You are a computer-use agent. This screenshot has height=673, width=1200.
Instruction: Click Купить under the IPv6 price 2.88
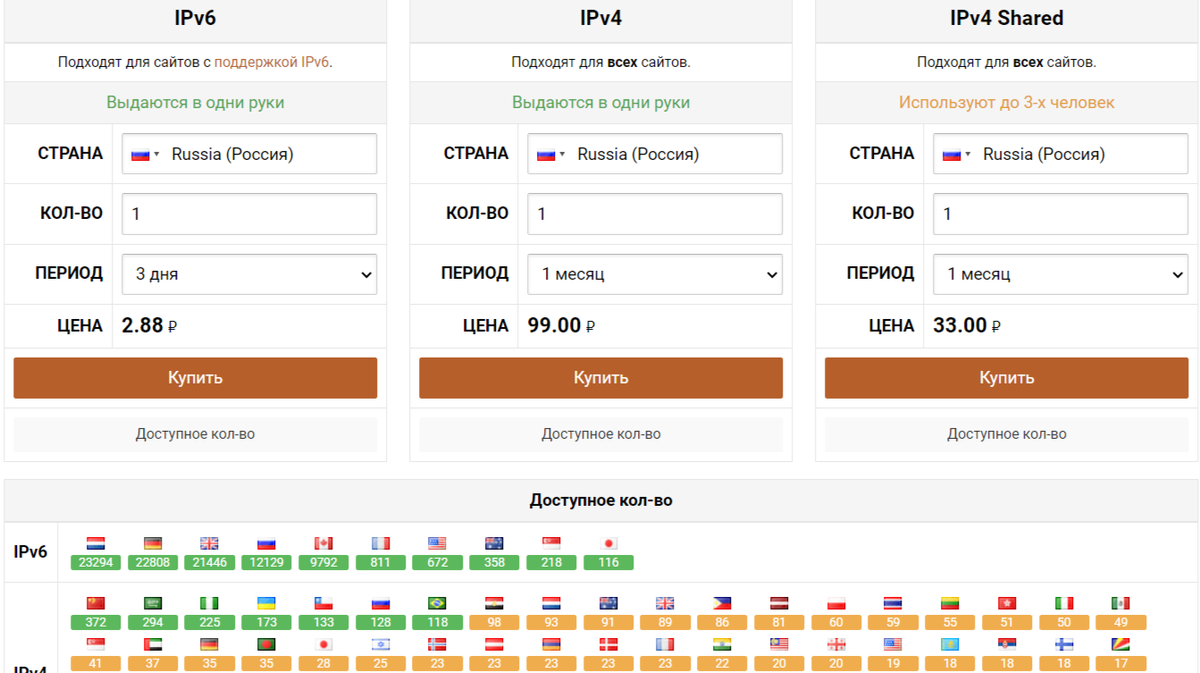coord(195,378)
